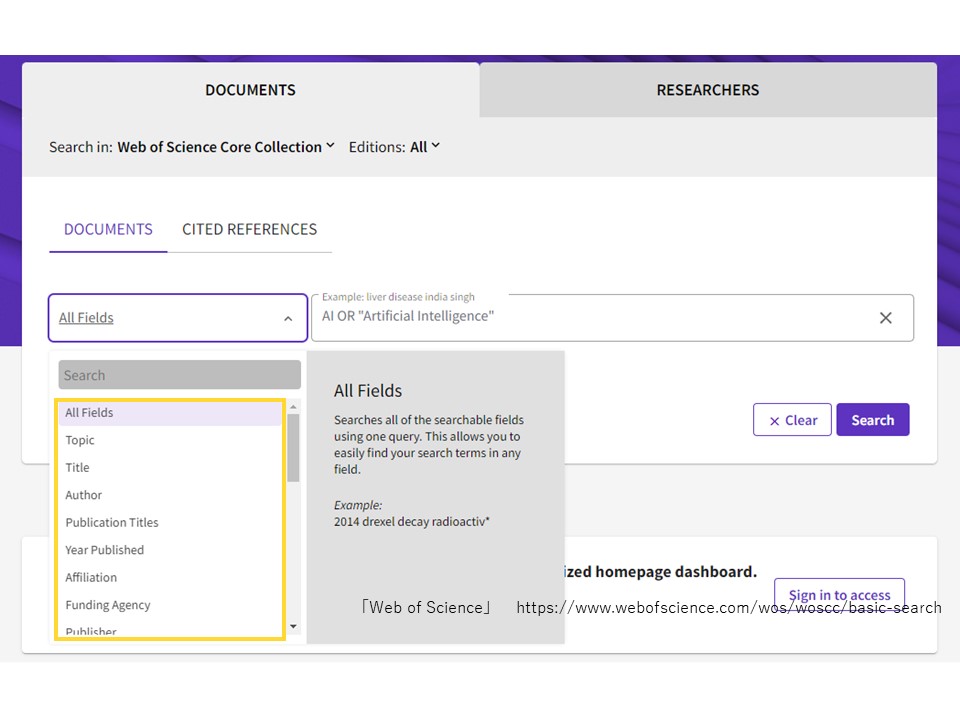The width and height of the screenshot is (960, 720).
Task: Click the field list scroll up arrow
Action: [293, 407]
